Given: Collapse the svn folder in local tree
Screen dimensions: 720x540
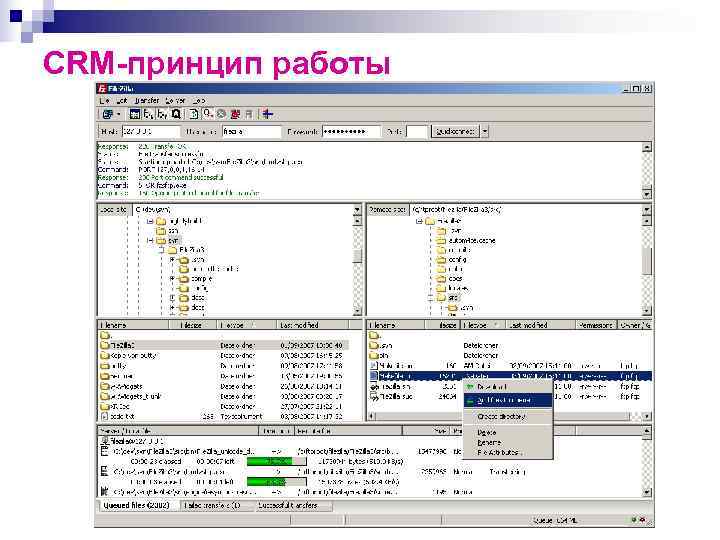Looking at the screenshot, I should click(150, 240).
